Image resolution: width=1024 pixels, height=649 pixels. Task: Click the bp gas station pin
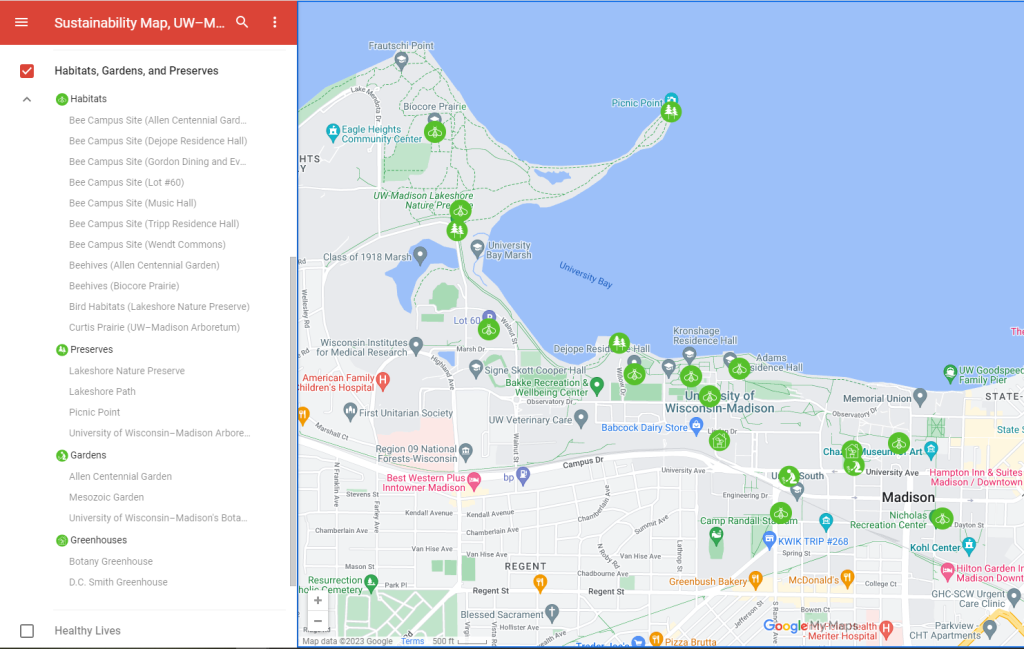tap(523, 476)
